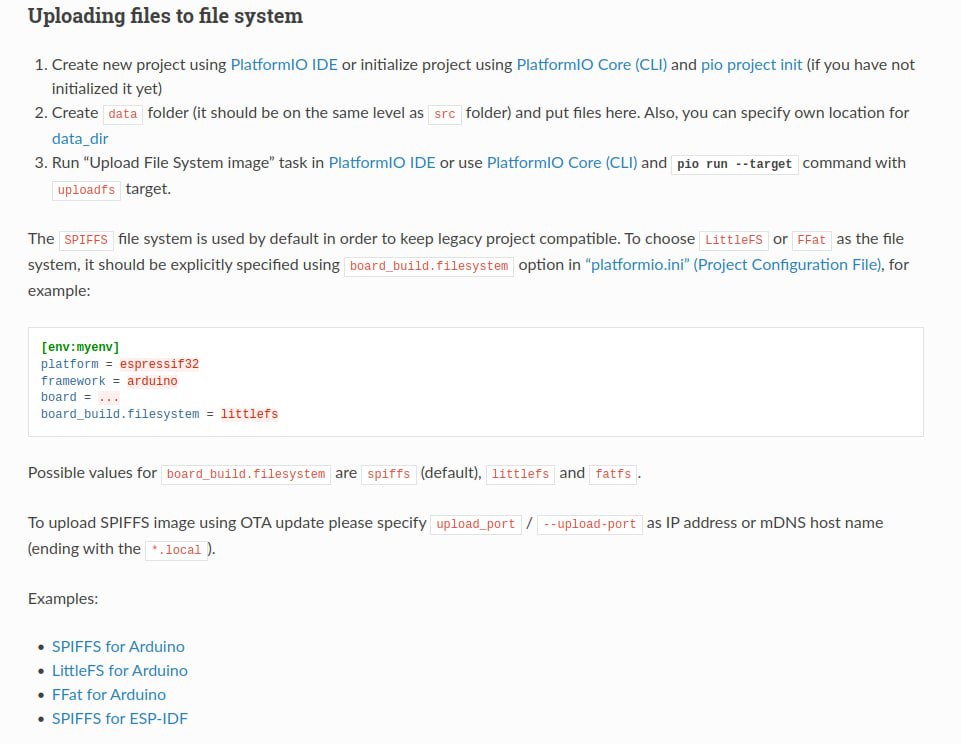Follow the "pio project init" link
Screen dimensions: 961x744
click(x=751, y=64)
